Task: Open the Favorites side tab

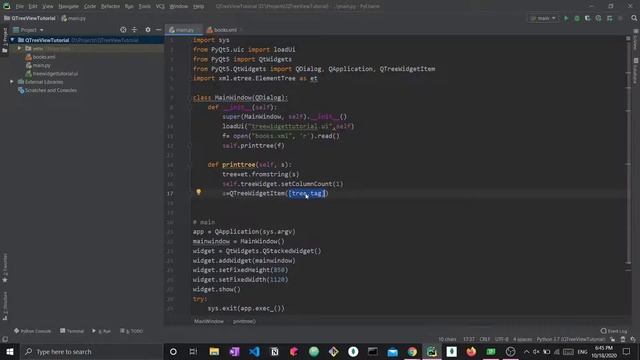Action: [x=5, y=268]
